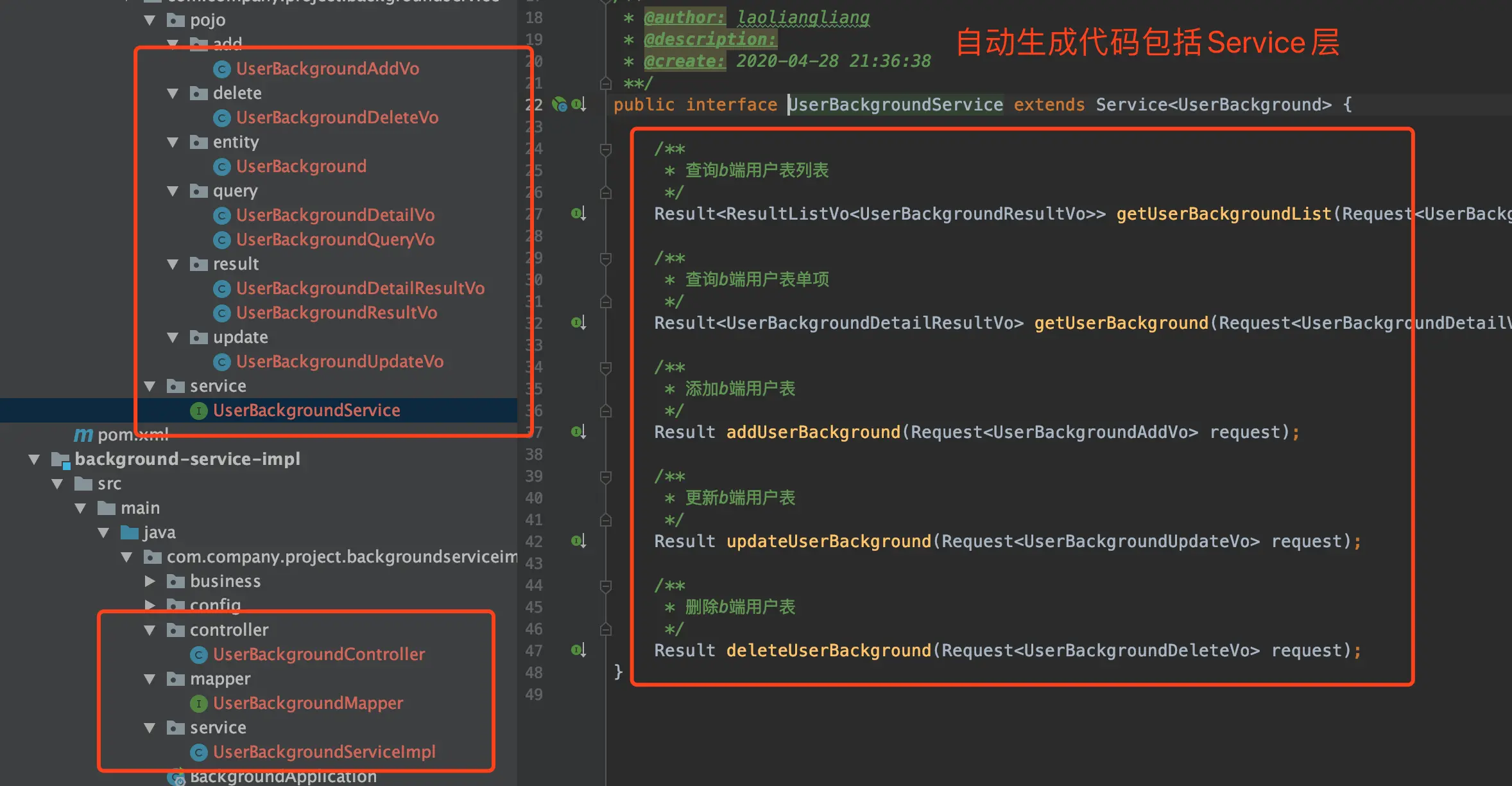This screenshot has height=786, width=1512.
Task: Click the class icon next to UserBackgroundController
Action: pyautogui.click(x=199, y=654)
